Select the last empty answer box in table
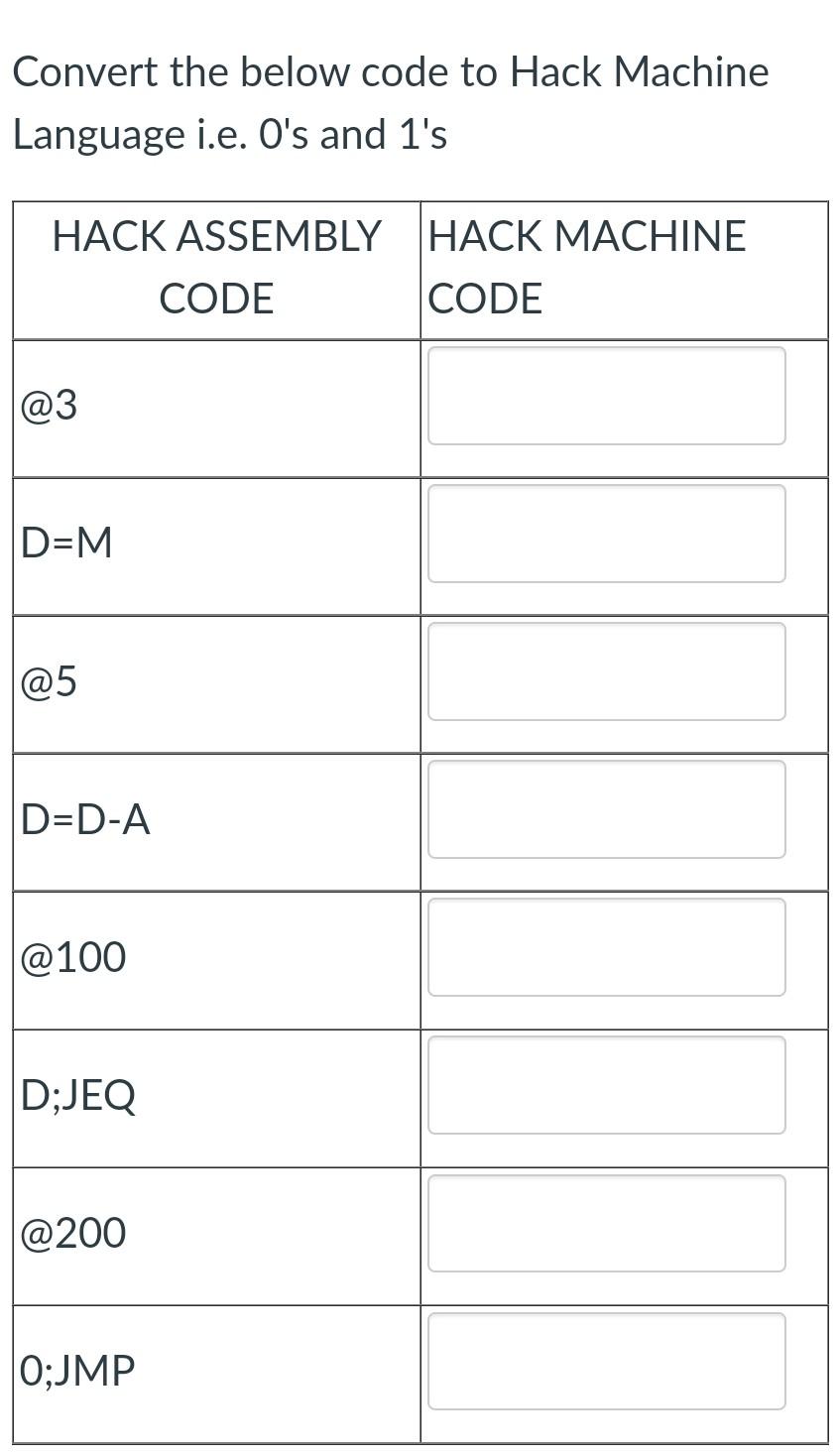Image resolution: width=840 pixels, height=1455 pixels. click(x=605, y=1361)
